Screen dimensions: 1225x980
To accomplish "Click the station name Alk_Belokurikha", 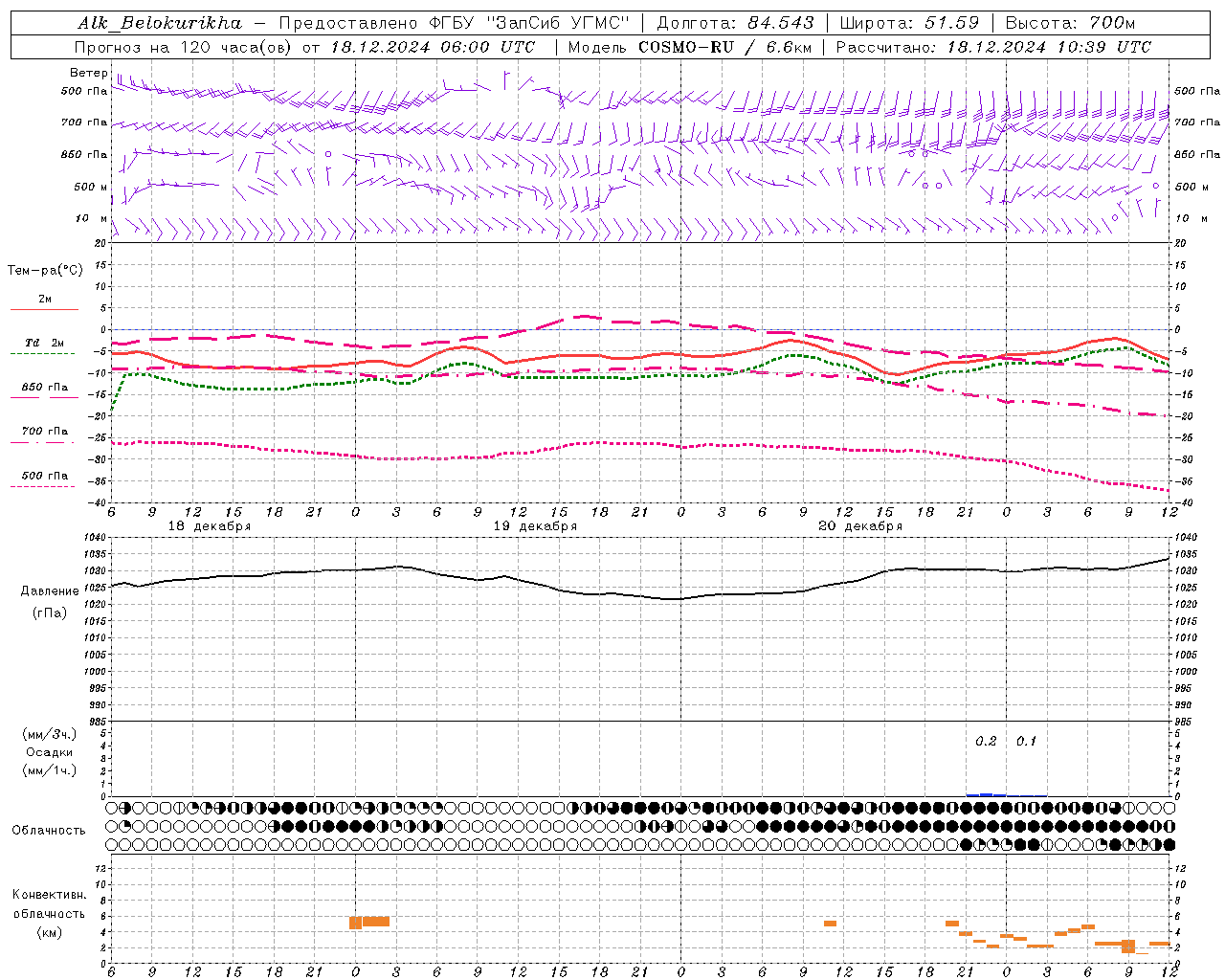I will pyautogui.click(x=160, y=23).
